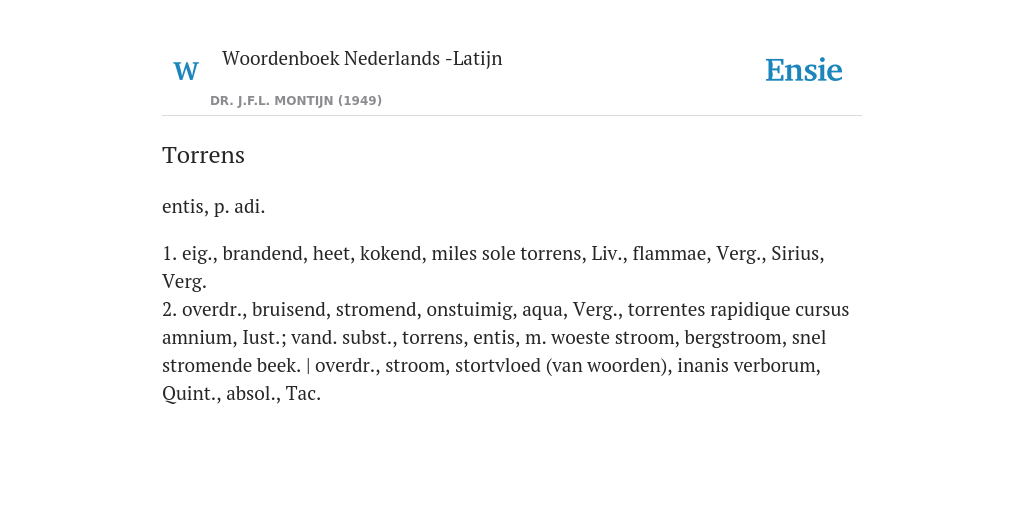The image size is (1024, 512).
Task: Open the Ensie logo link
Action: 804,71
